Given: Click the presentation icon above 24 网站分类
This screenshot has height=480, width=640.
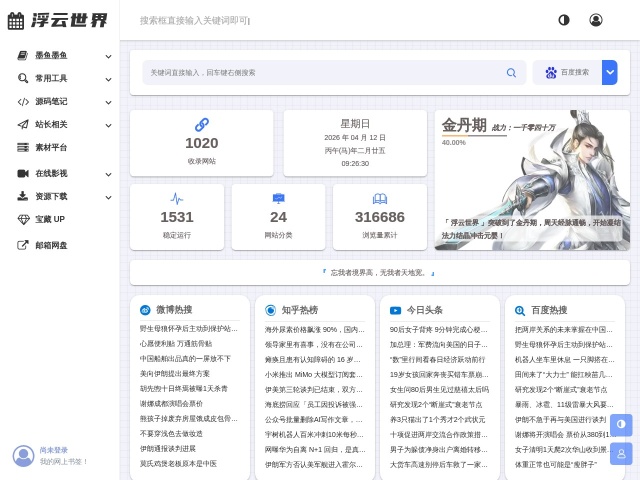Looking at the screenshot, I should click(278, 198).
